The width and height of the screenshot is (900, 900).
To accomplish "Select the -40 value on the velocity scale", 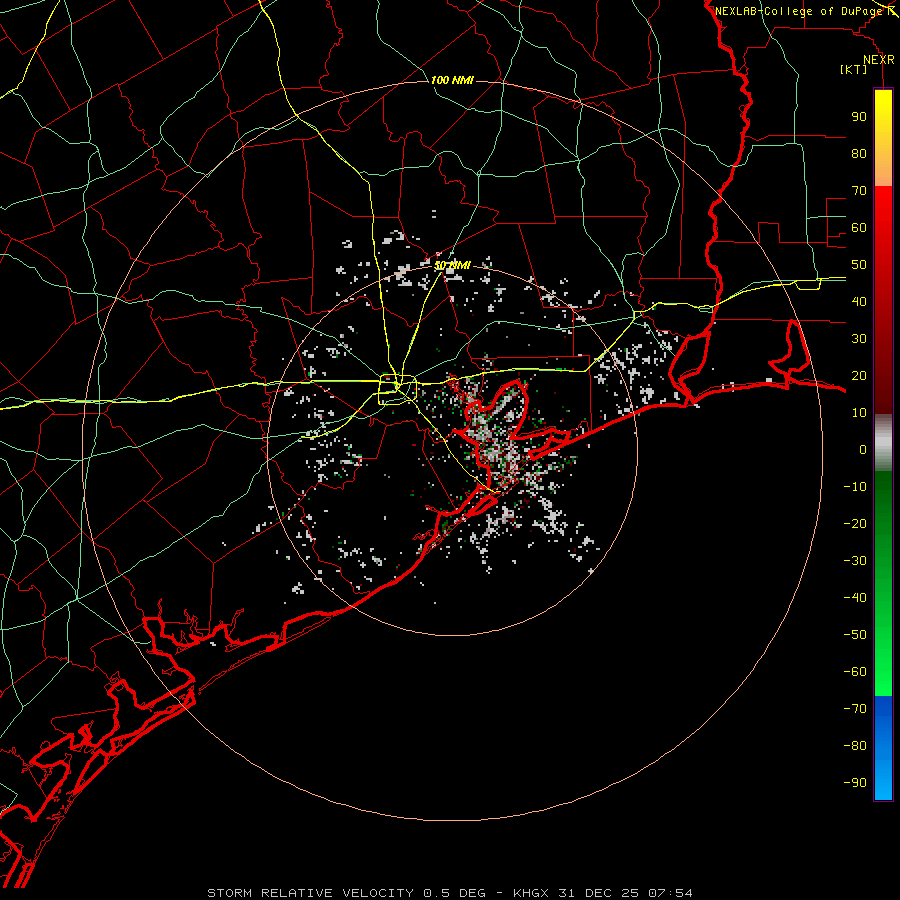I will pyautogui.click(x=855, y=598).
